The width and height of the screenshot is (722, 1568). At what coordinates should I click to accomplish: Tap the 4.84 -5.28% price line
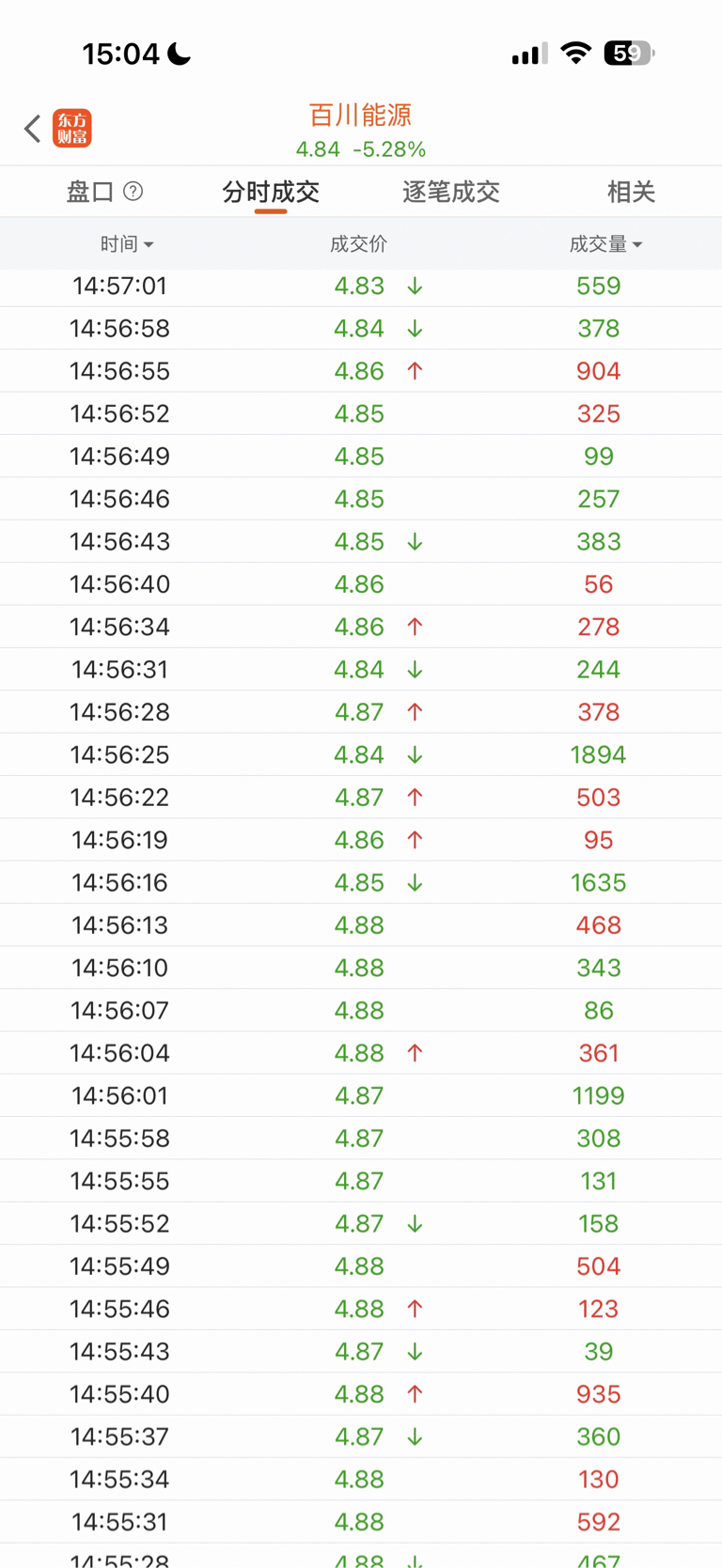[360, 149]
